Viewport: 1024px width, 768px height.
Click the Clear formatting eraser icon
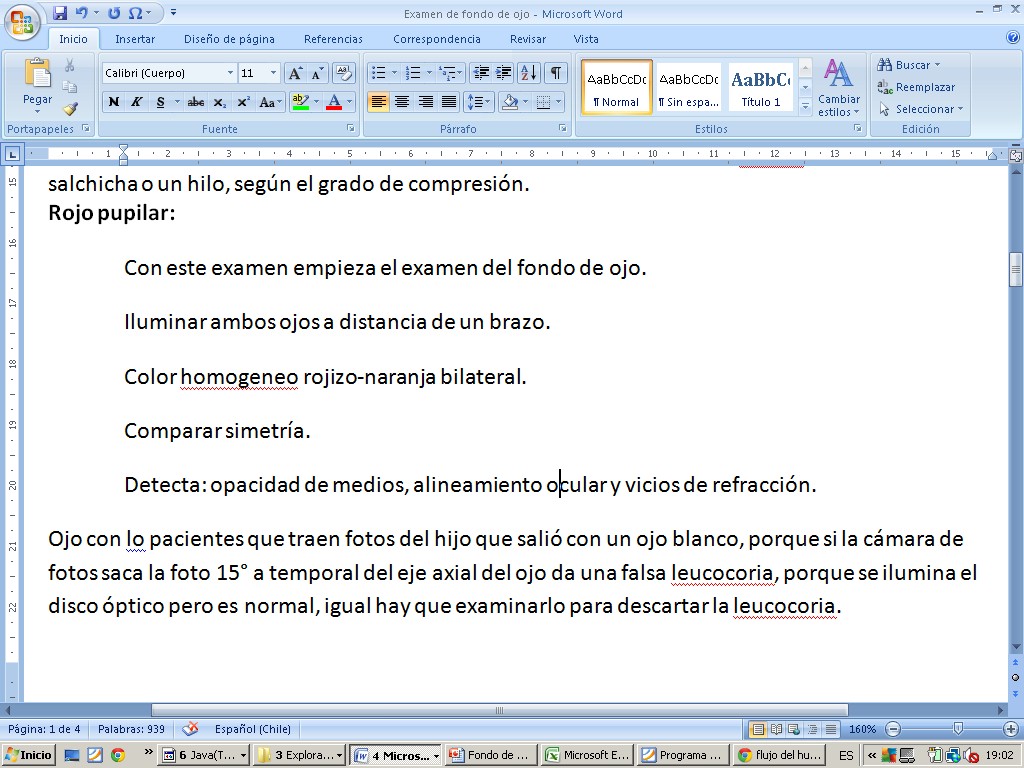click(343, 73)
